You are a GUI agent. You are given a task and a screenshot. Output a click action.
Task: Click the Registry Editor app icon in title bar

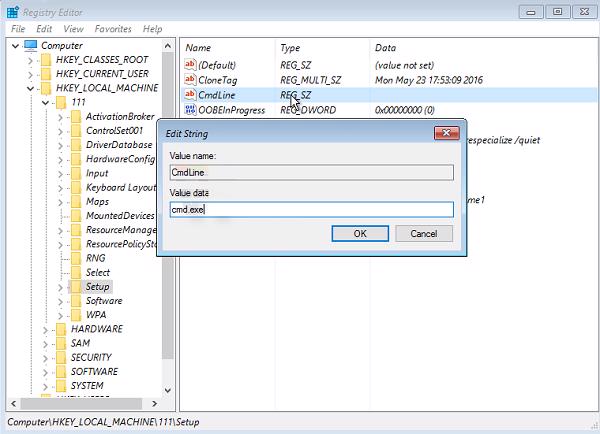(x=12, y=12)
